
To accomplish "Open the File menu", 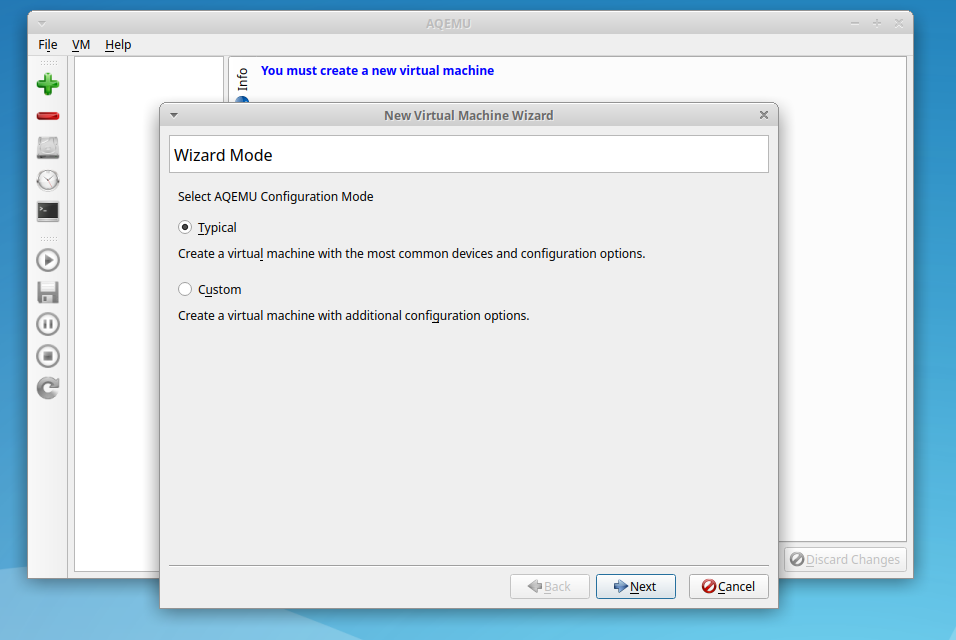I will pyautogui.click(x=48, y=44).
